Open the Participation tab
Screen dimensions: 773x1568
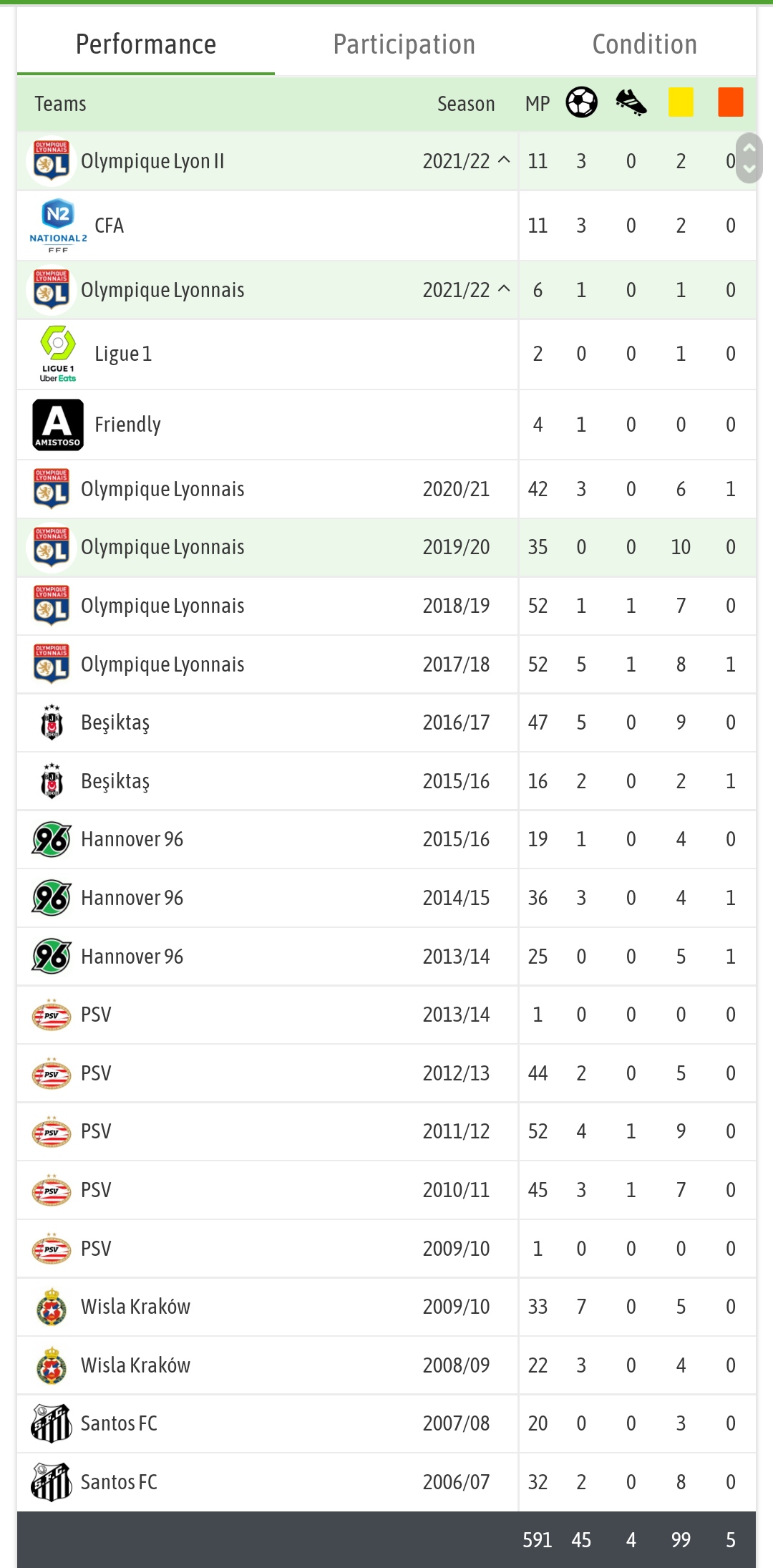(x=404, y=44)
